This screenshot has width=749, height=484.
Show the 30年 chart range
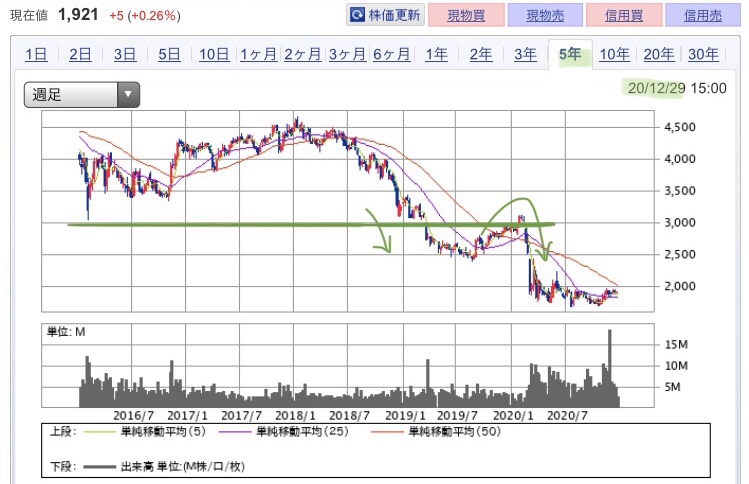[703, 54]
